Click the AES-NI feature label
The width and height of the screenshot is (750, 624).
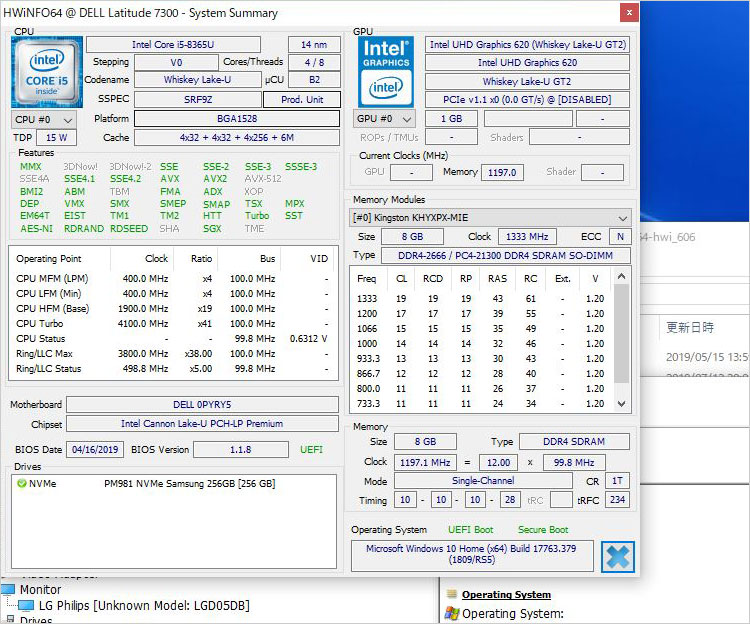click(36, 229)
